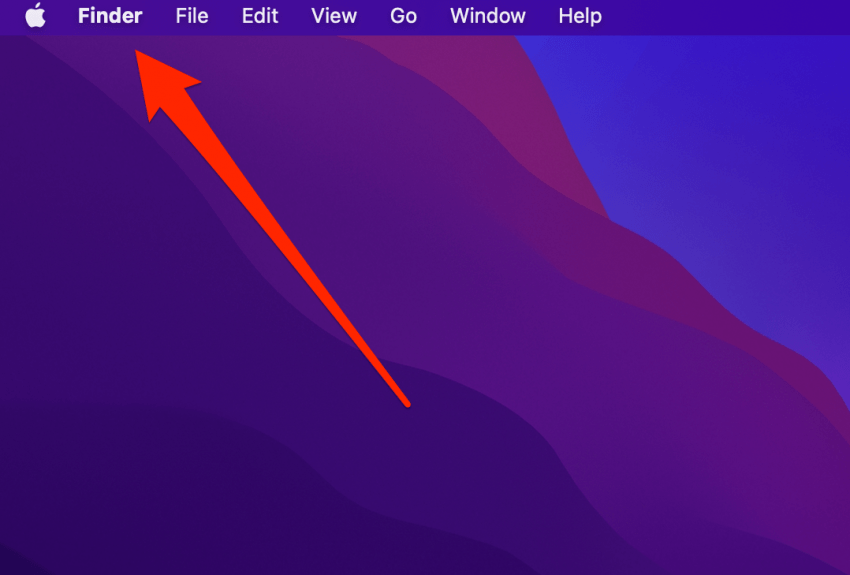Open the Finder application menu
The height and width of the screenshot is (575, 850).
[110, 16]
